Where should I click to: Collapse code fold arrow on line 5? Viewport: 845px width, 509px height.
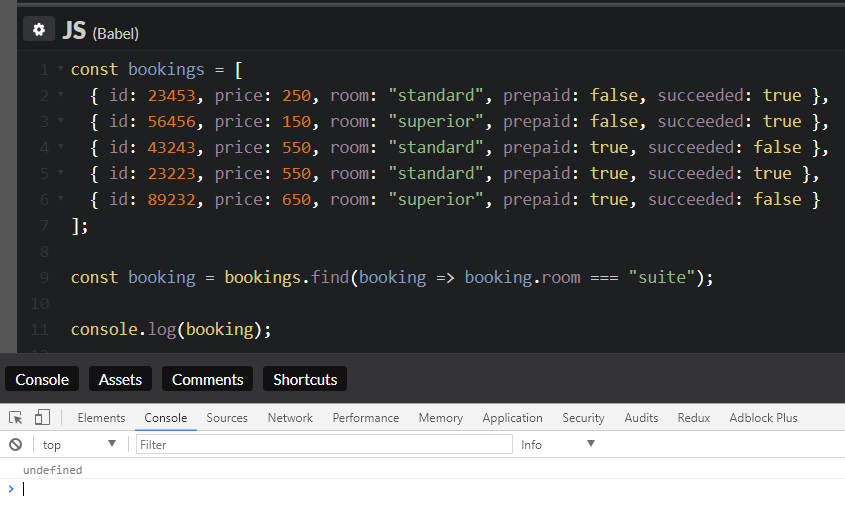(60, 173)
